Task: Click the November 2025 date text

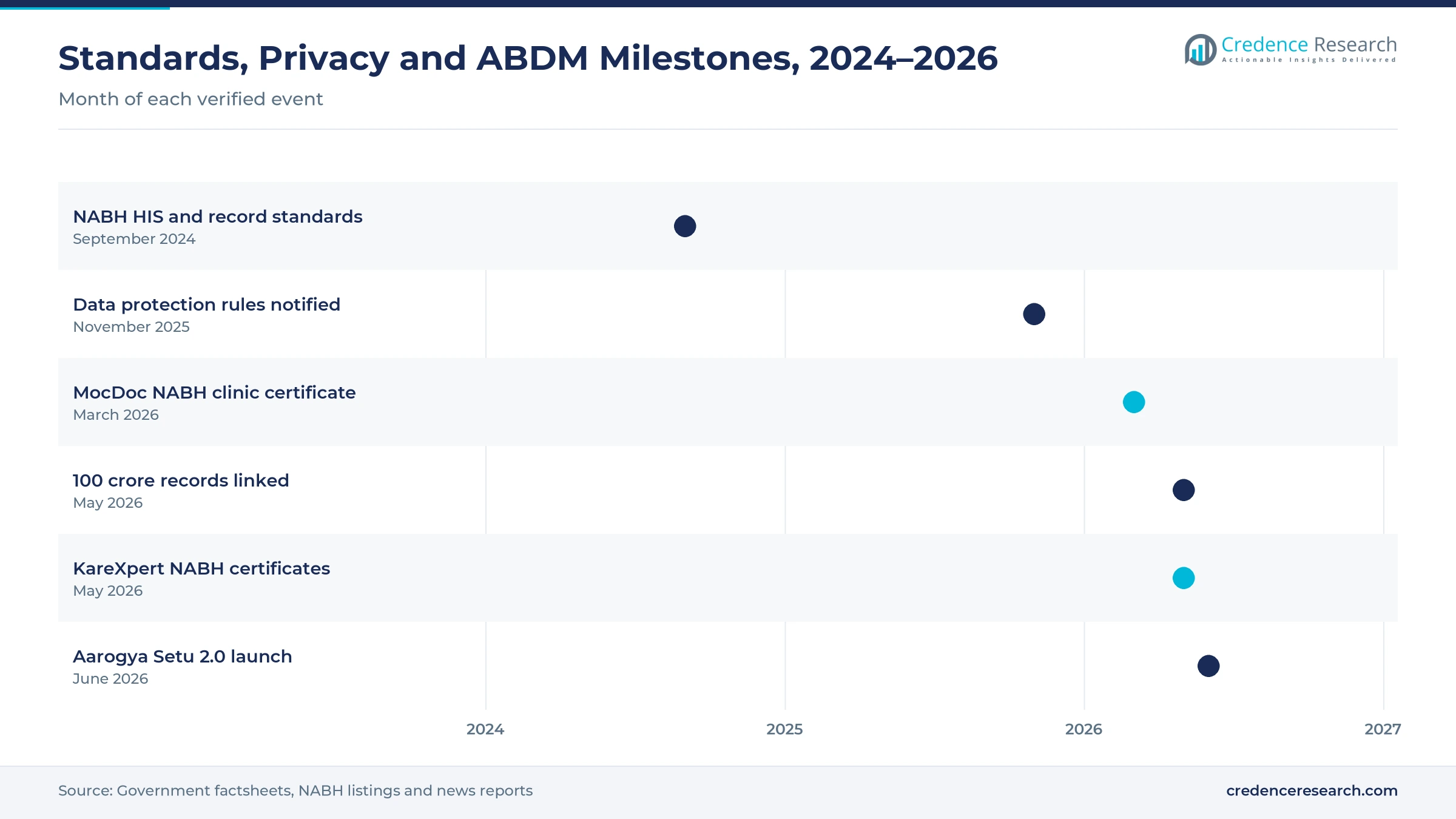Action: [131, 327]
